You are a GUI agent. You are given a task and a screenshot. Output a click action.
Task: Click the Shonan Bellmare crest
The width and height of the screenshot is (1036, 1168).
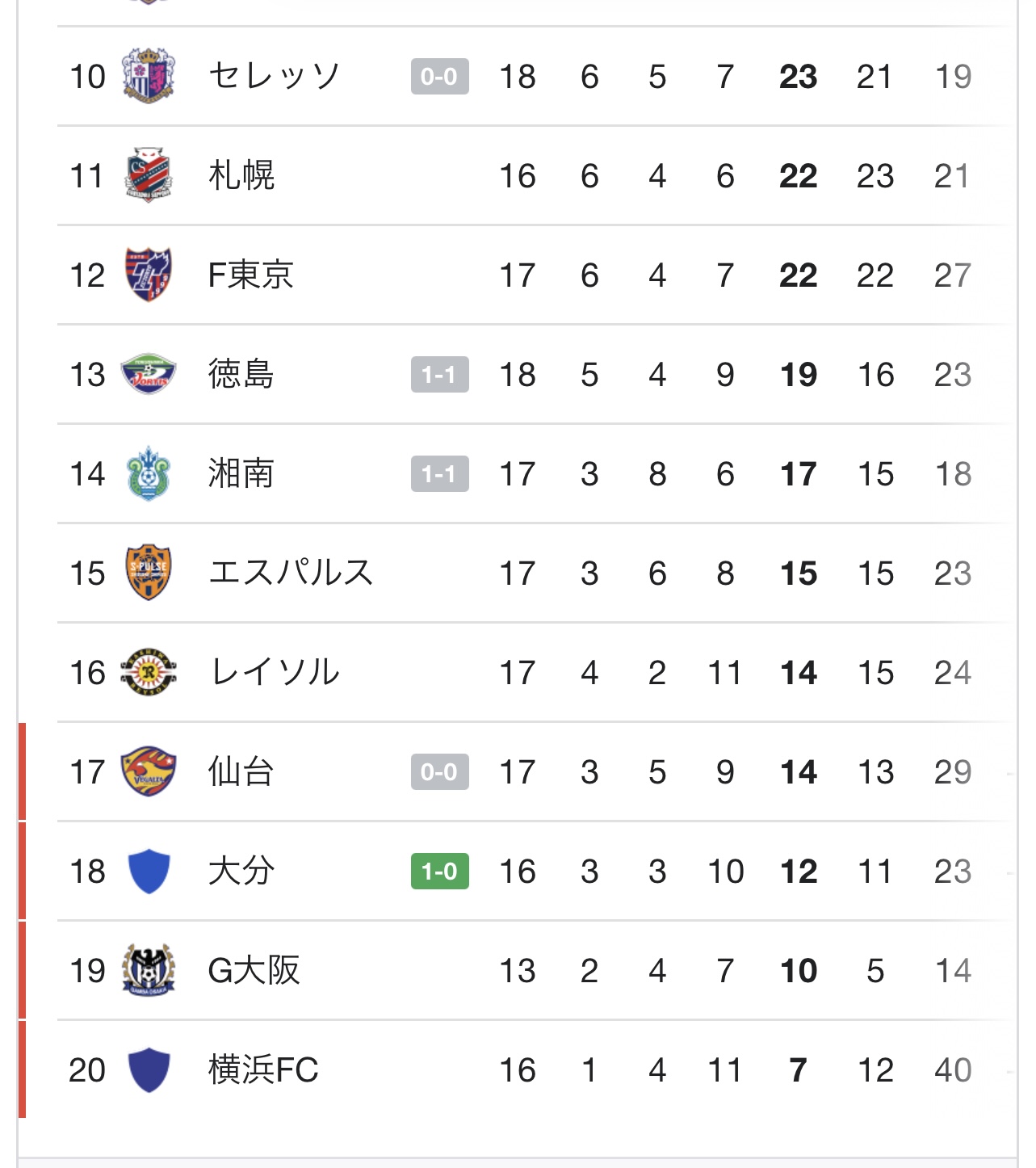pos(149,473)
